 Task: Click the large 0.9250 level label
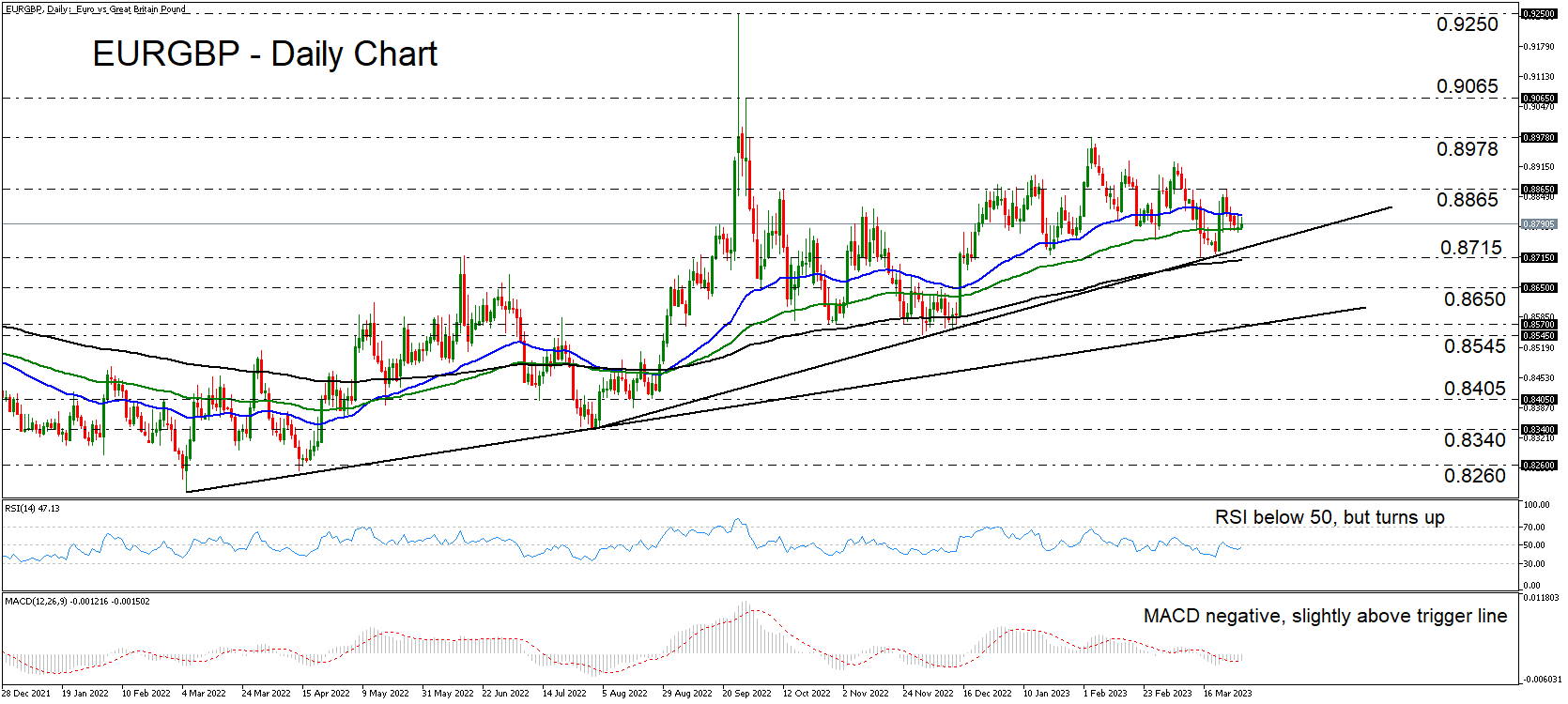(1468, 24)
